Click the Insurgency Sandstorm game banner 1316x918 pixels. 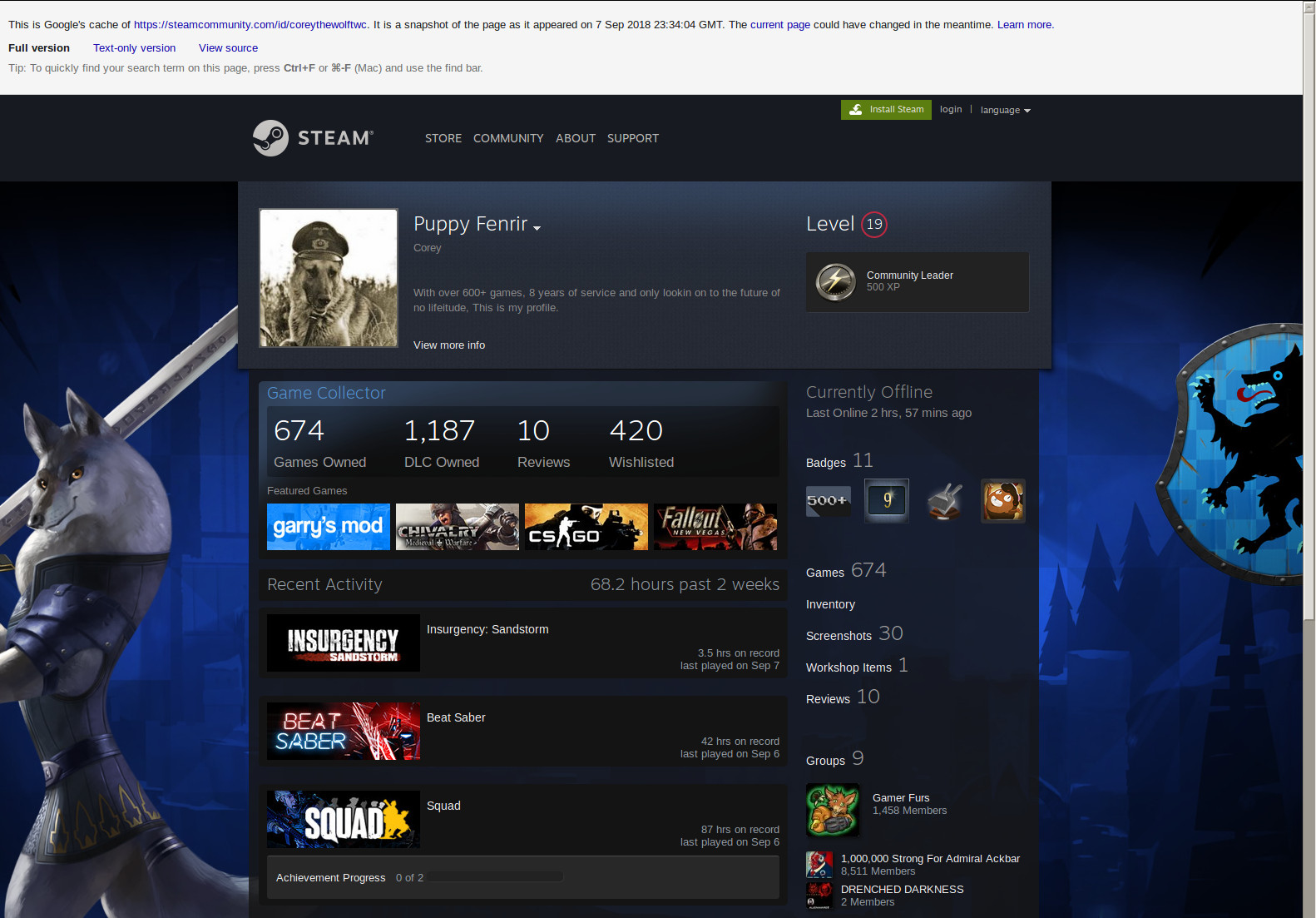click(x=344, y=643)
